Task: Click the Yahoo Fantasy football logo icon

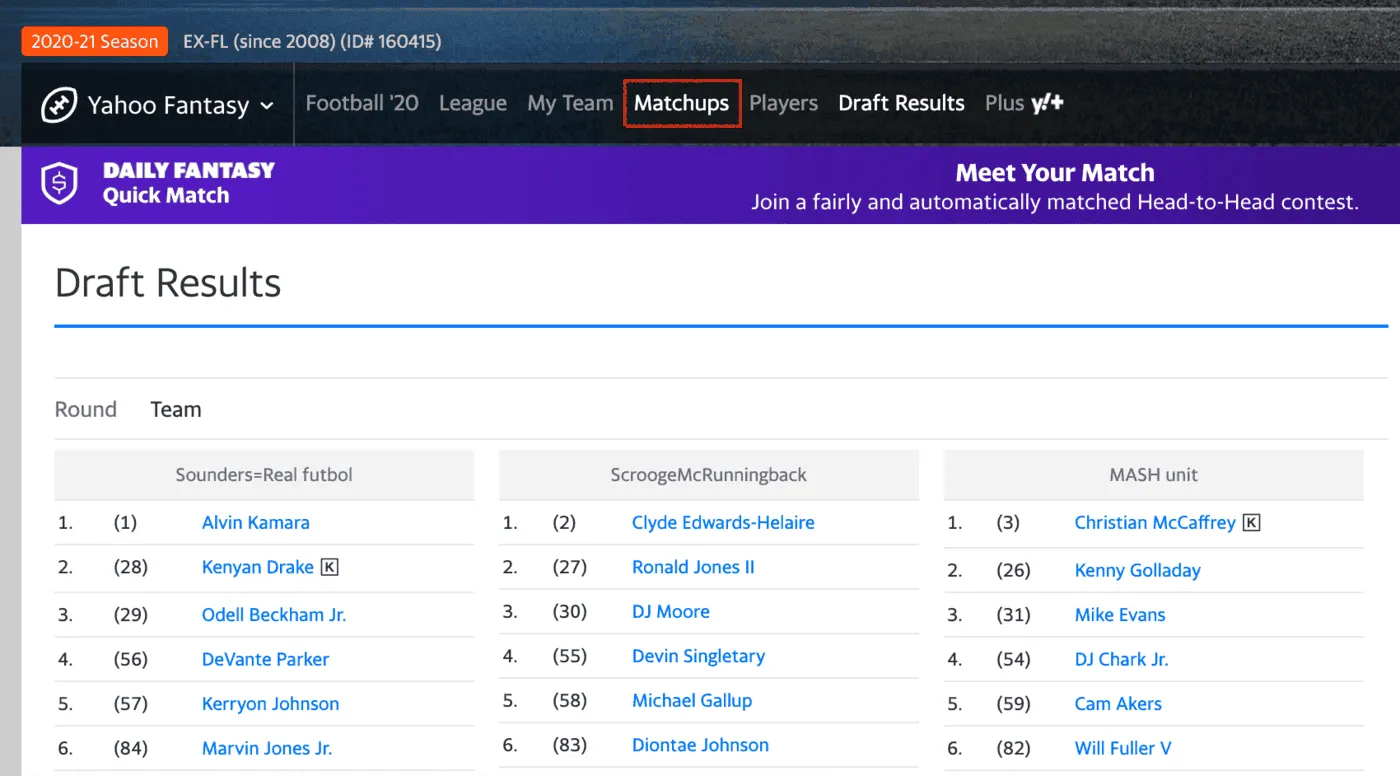Action: click(x=59, y=105)
